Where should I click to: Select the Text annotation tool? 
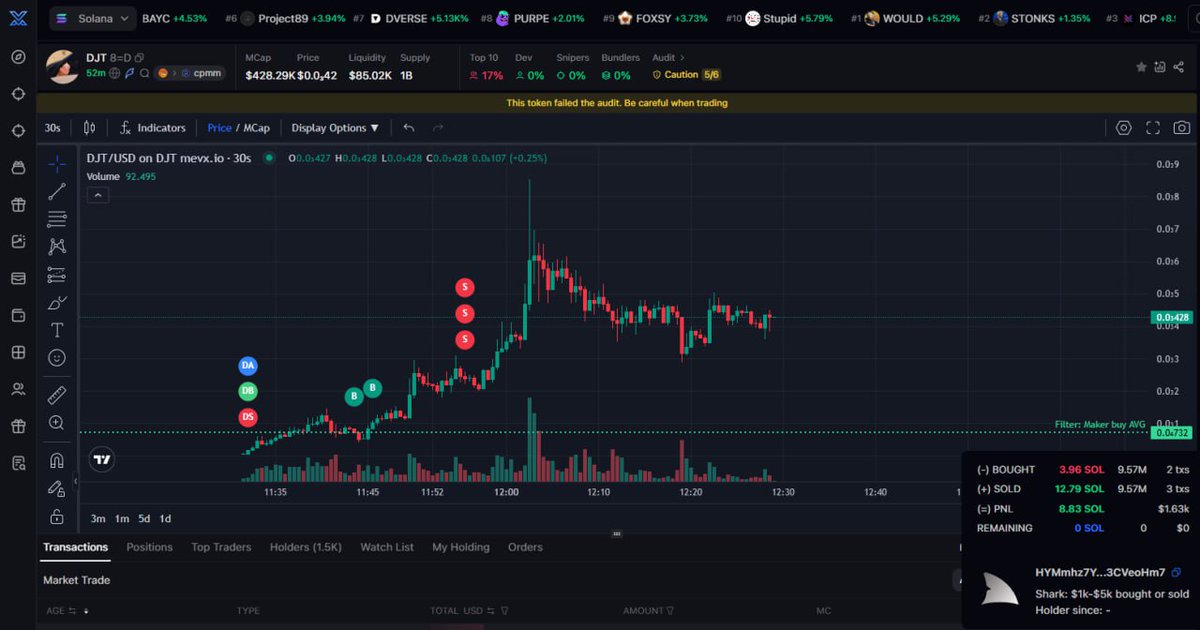[x=57, y=330]
